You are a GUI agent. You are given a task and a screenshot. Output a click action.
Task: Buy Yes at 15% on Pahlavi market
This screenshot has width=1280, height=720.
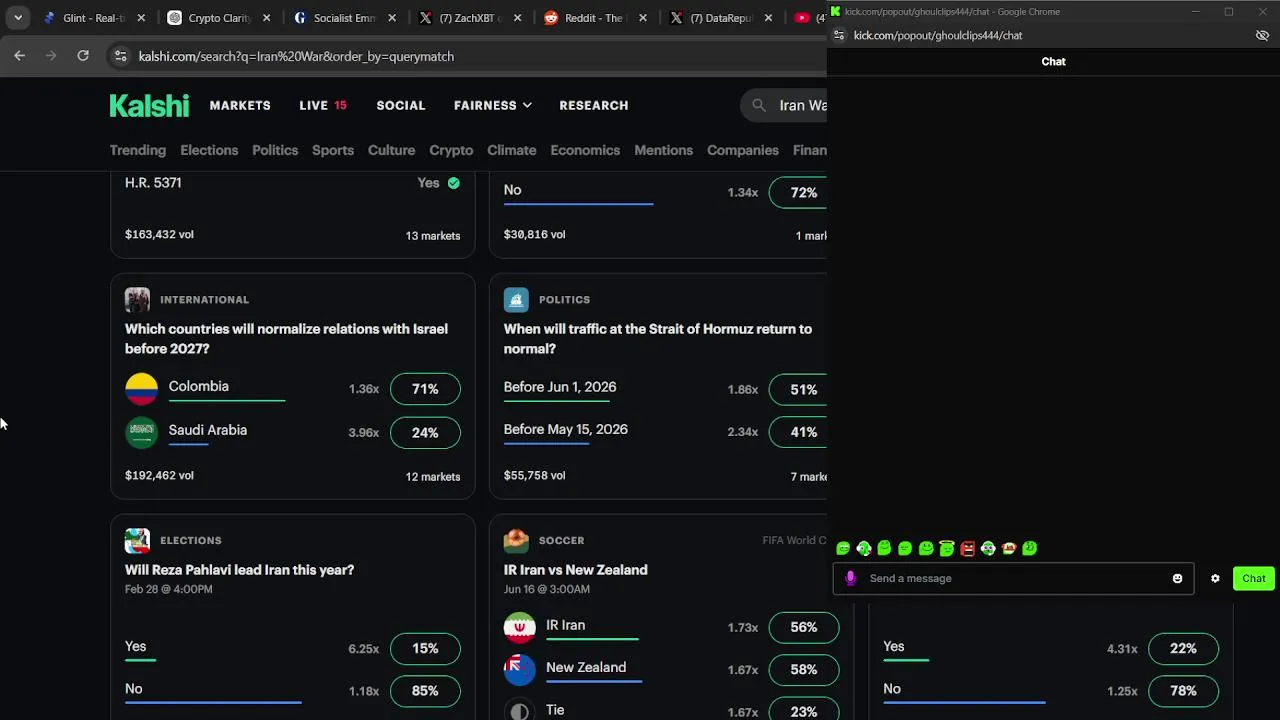[425, 648]
